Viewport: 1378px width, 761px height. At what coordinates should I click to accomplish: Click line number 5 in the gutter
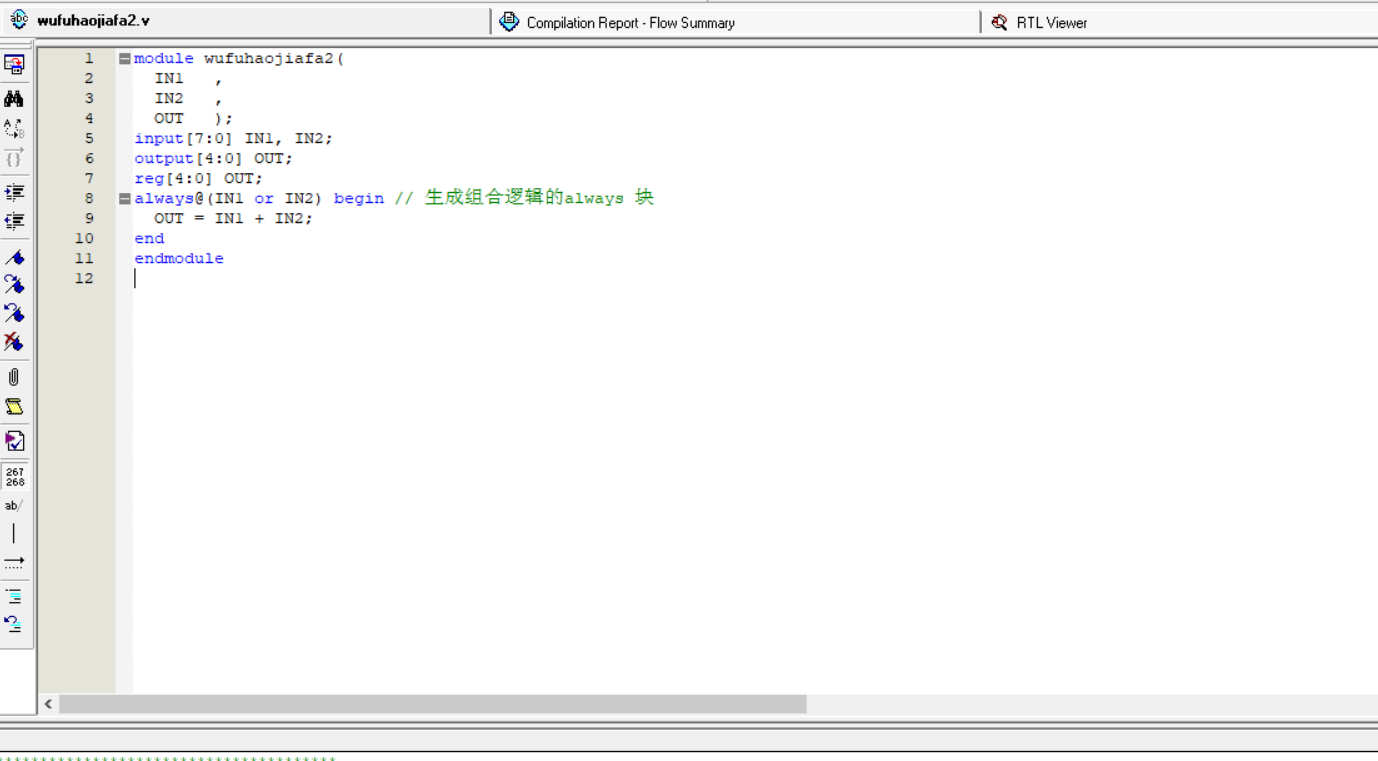click(x=89, y=138)
